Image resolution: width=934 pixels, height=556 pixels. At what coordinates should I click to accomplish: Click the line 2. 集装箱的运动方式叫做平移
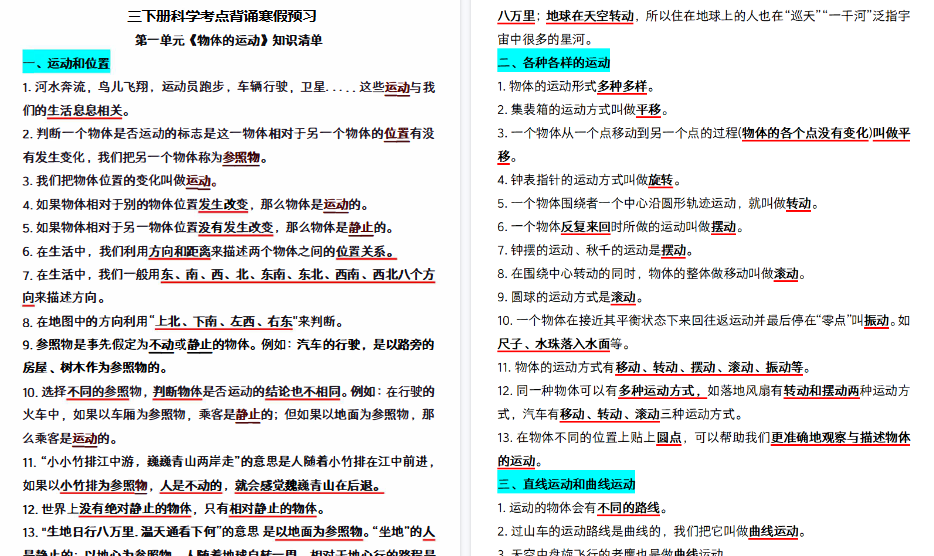click(x=584, y=110)
